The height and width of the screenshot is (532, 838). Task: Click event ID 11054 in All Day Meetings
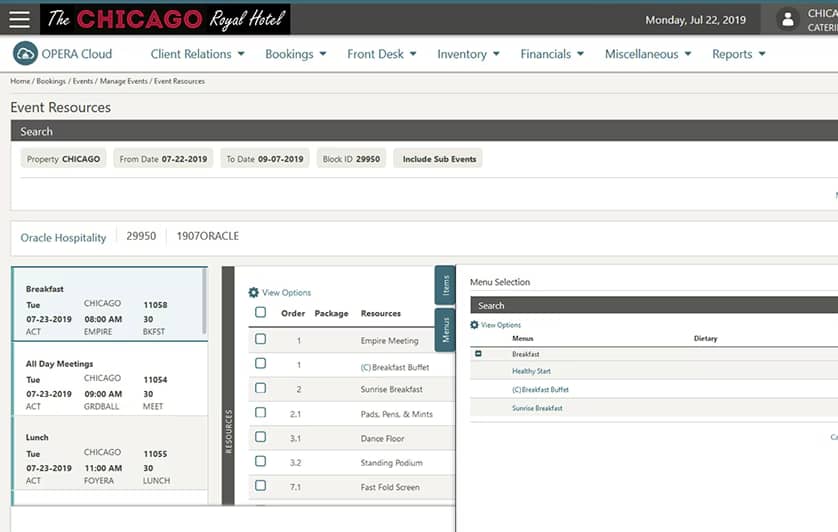pos(155,380)
